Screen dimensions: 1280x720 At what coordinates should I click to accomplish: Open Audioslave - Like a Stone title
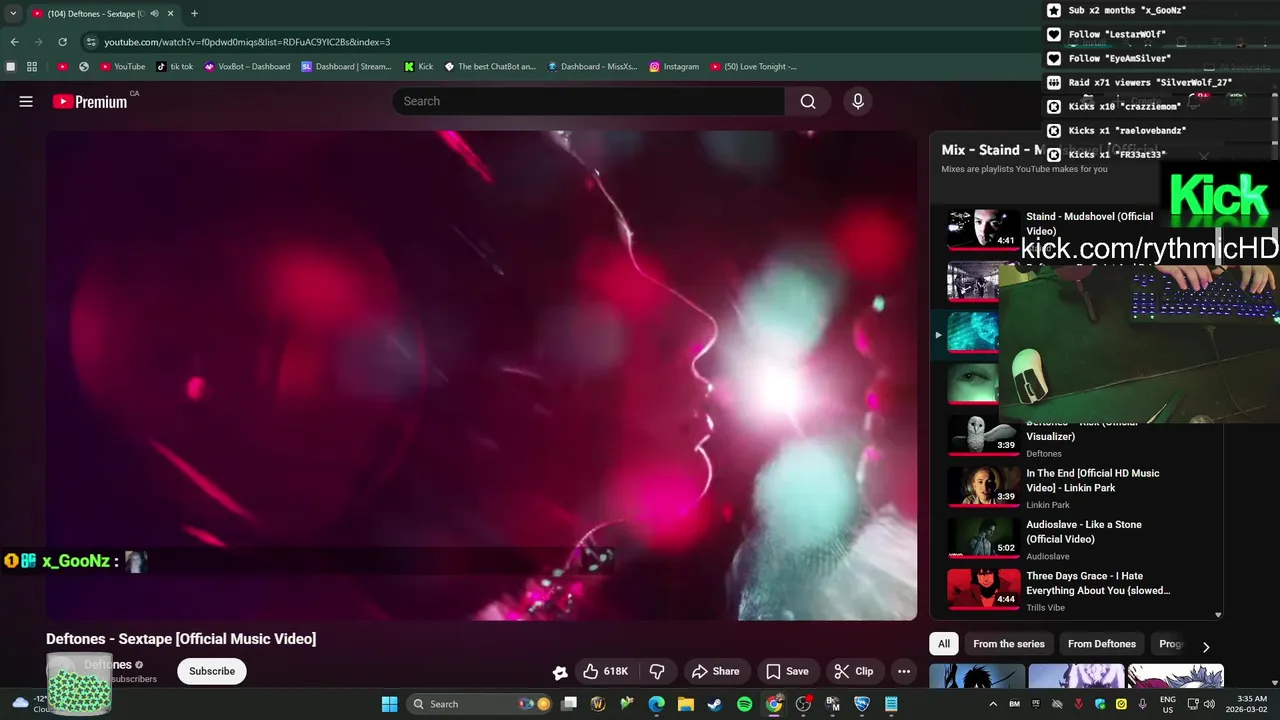coord(1083,531)
